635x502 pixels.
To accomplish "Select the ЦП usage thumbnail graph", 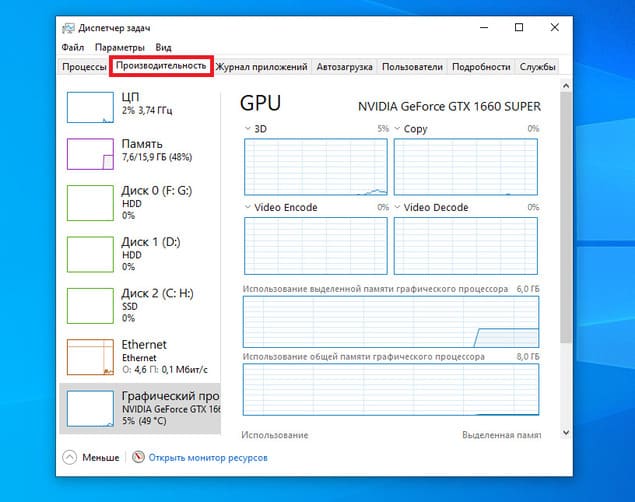I will (x=90, y=107).
